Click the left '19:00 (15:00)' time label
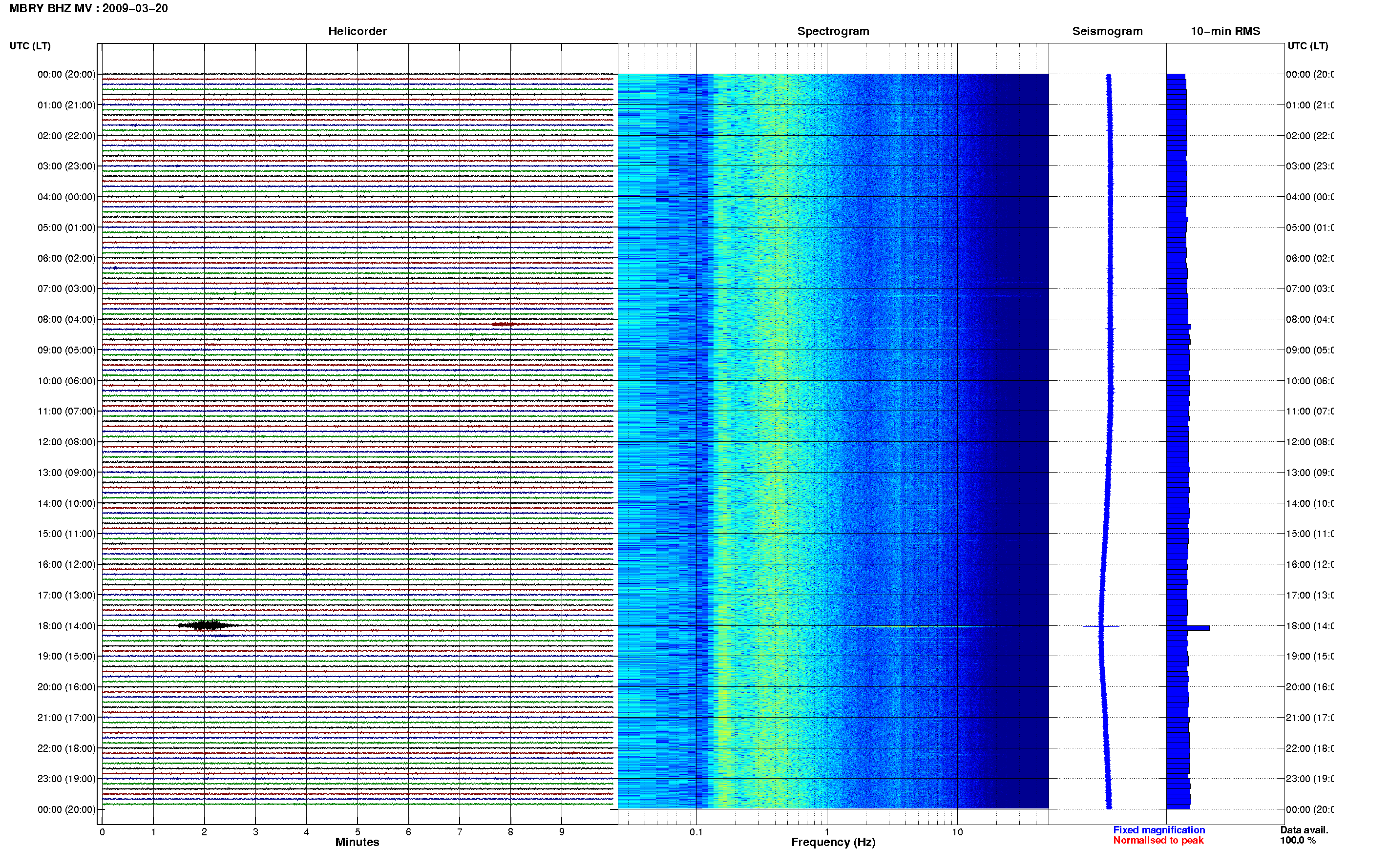 pos(66,656)
